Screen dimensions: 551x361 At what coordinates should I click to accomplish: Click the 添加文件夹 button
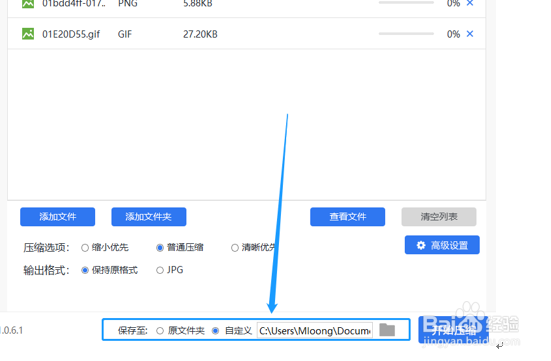pos(149,217)
